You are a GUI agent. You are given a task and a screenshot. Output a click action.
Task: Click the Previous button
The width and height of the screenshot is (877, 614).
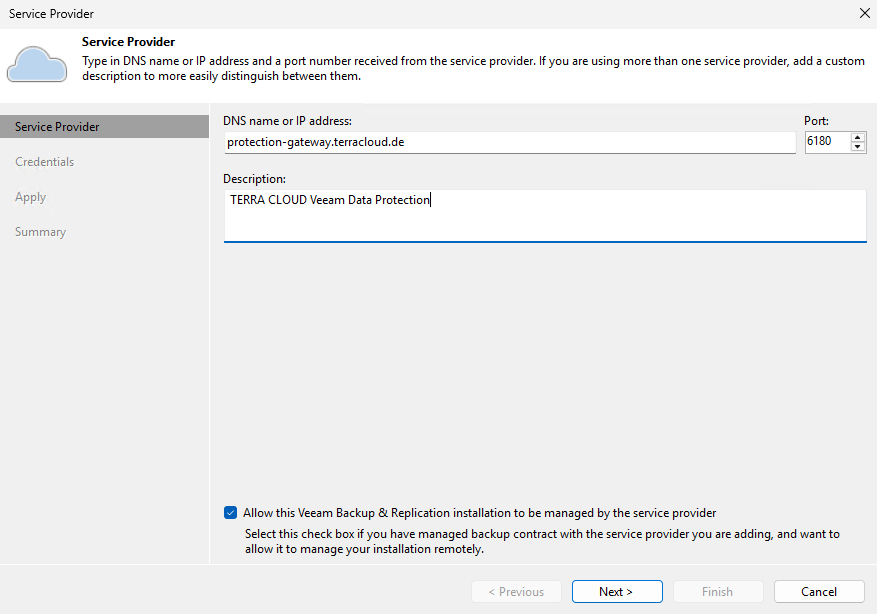[x=516, y=592]
